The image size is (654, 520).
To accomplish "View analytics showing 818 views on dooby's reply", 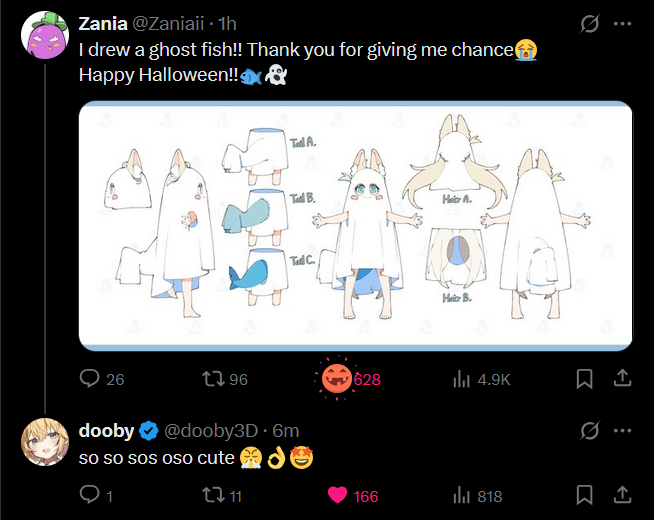I will [478, 496].
